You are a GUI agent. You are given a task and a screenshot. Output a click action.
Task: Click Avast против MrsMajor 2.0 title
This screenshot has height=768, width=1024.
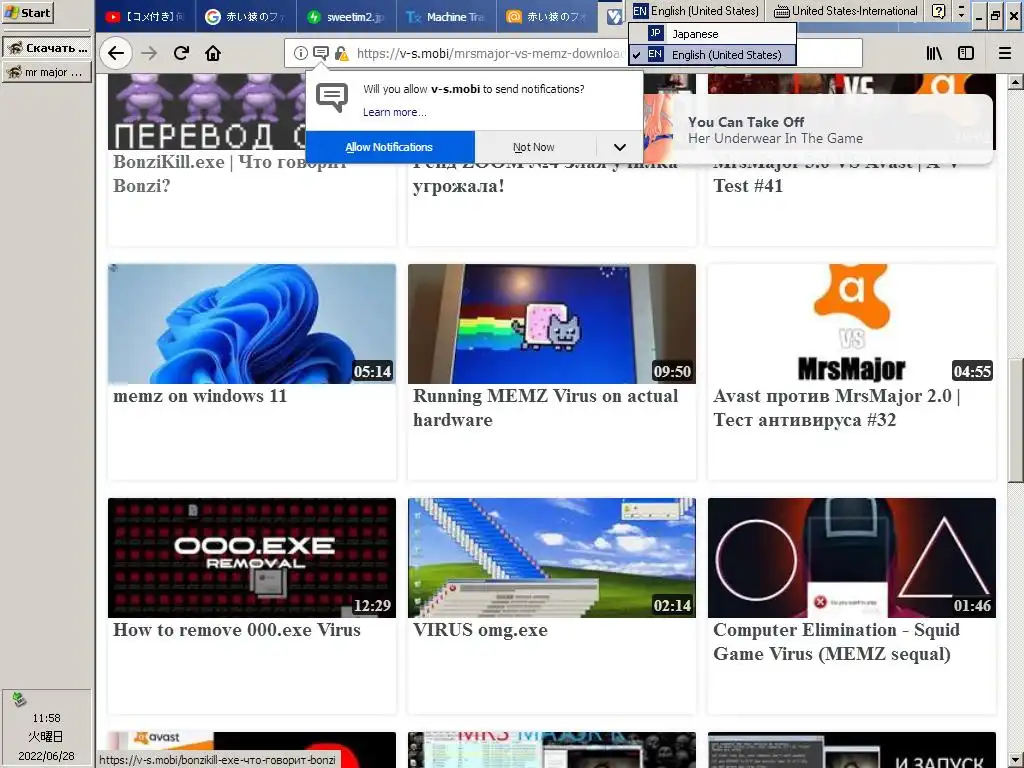(837, 408)
